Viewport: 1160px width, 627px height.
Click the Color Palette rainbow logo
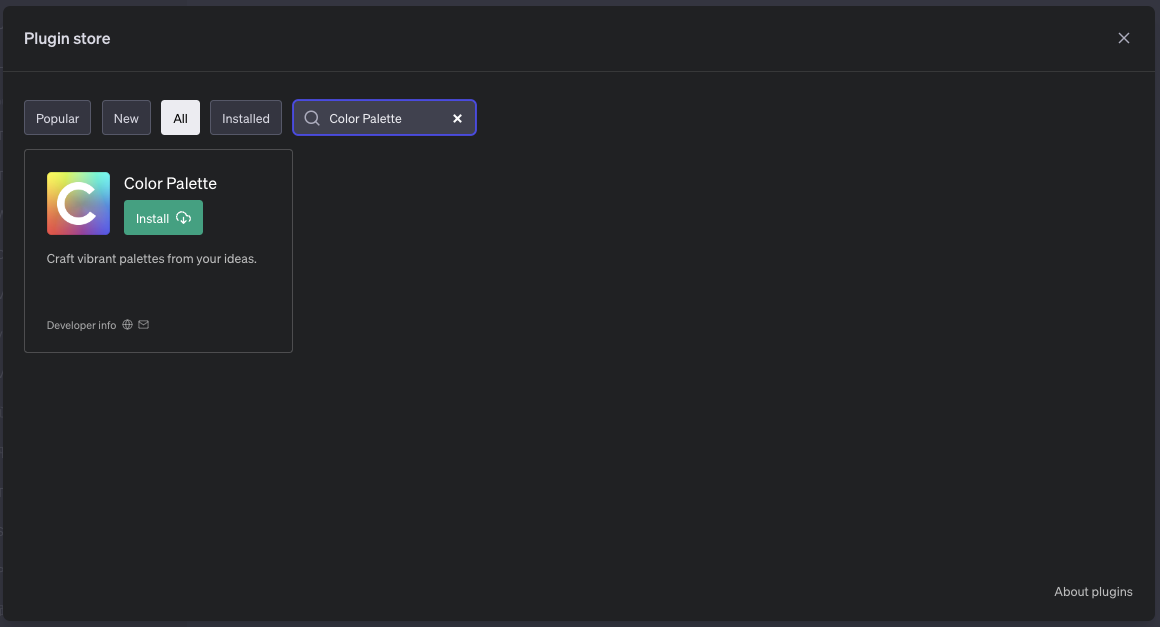78,203
